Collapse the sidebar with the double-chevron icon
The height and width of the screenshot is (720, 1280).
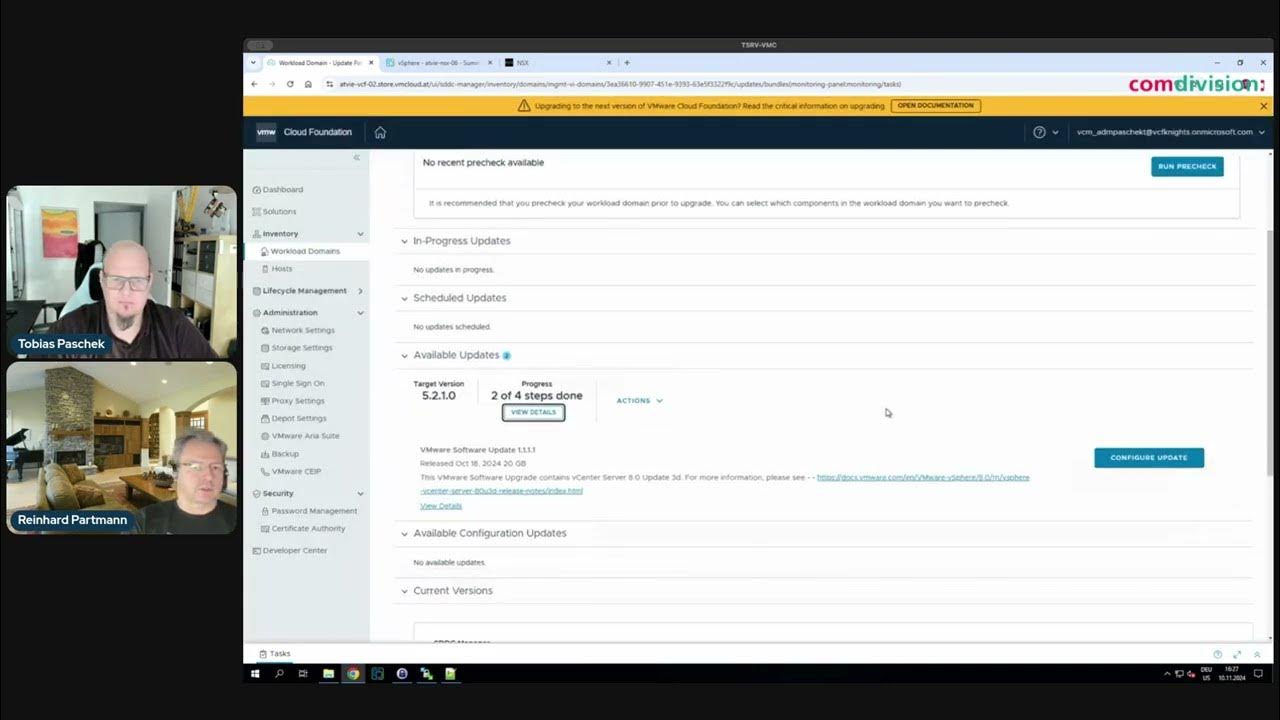point(356,158)
